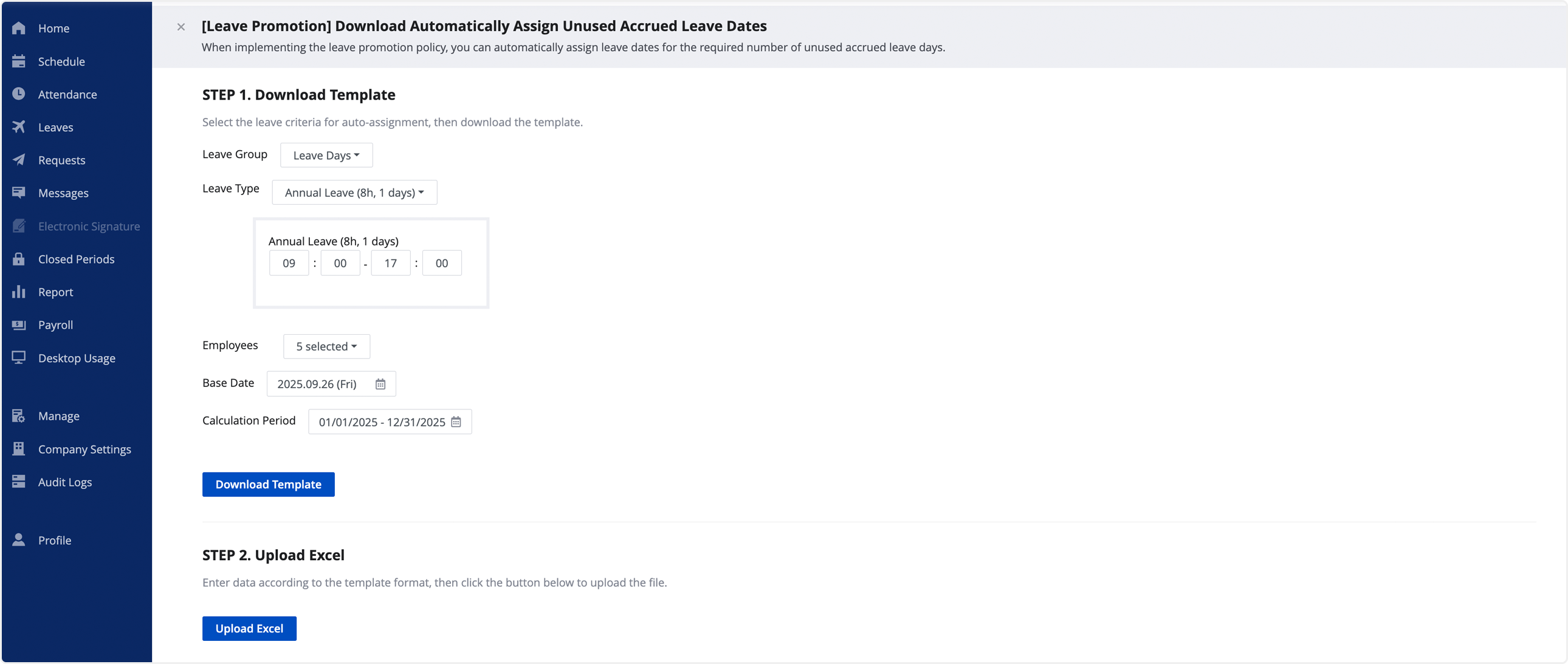Open the Annual Leave type dropdown
Viewport: 1568px width, 664px height.
pyautogui.click(x=354, y=193)
